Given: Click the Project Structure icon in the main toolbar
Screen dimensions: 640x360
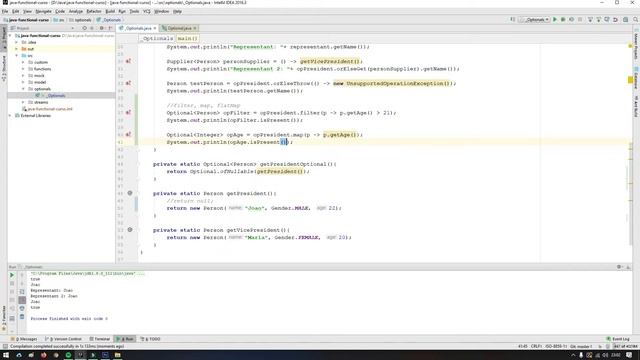Looking at the screenshot, I should tap(625, 20).
